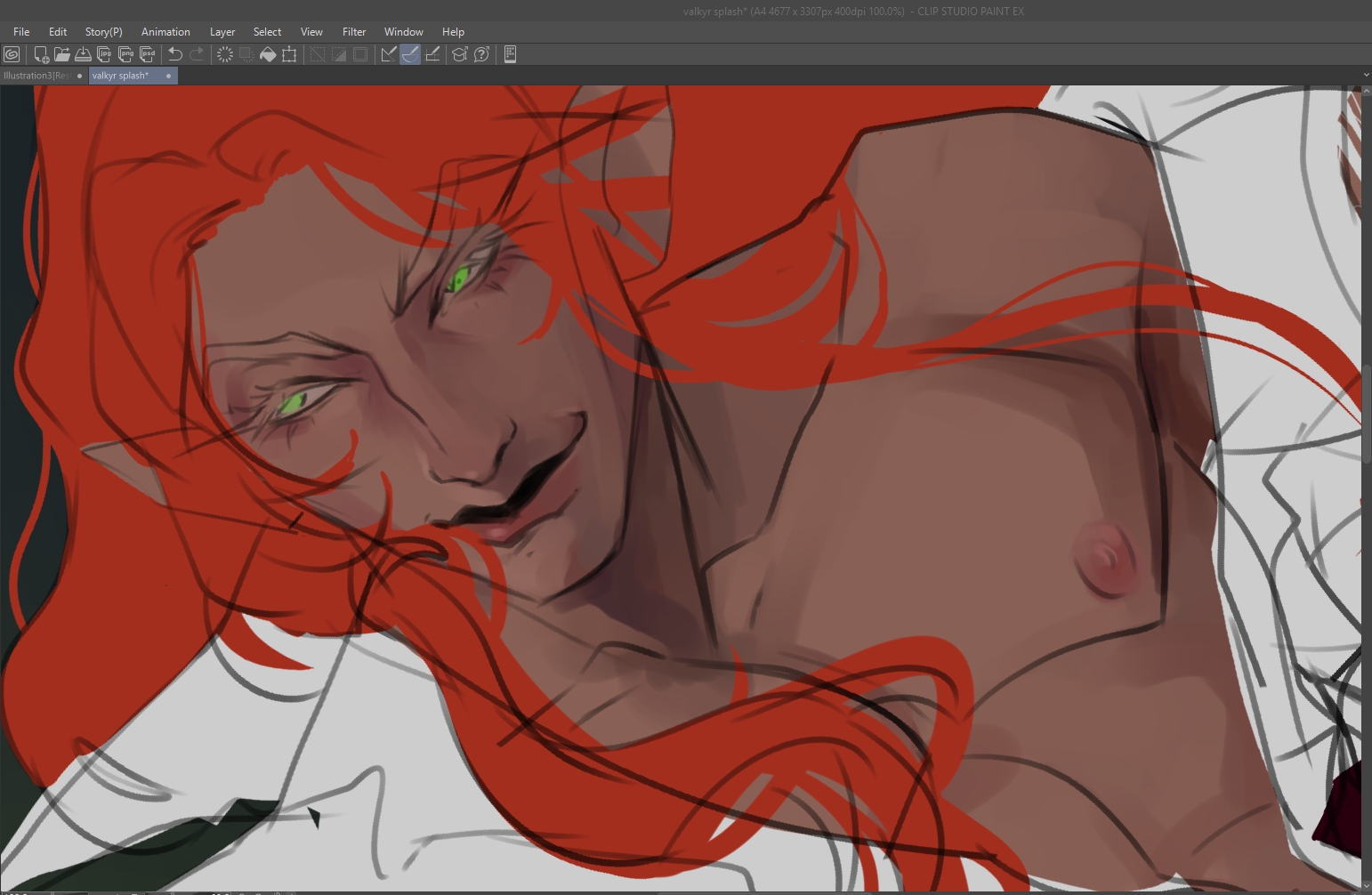Toggle Snap to Special Ruler

click(x=410, y=54)
